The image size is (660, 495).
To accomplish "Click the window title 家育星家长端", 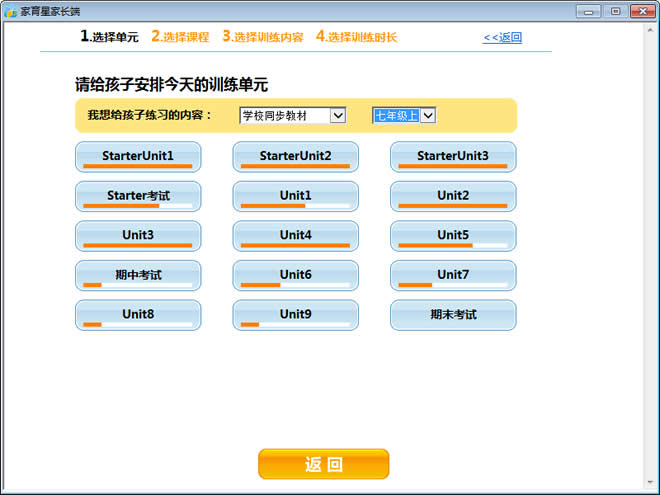I will pyautogui.click(x=50, y=11).
